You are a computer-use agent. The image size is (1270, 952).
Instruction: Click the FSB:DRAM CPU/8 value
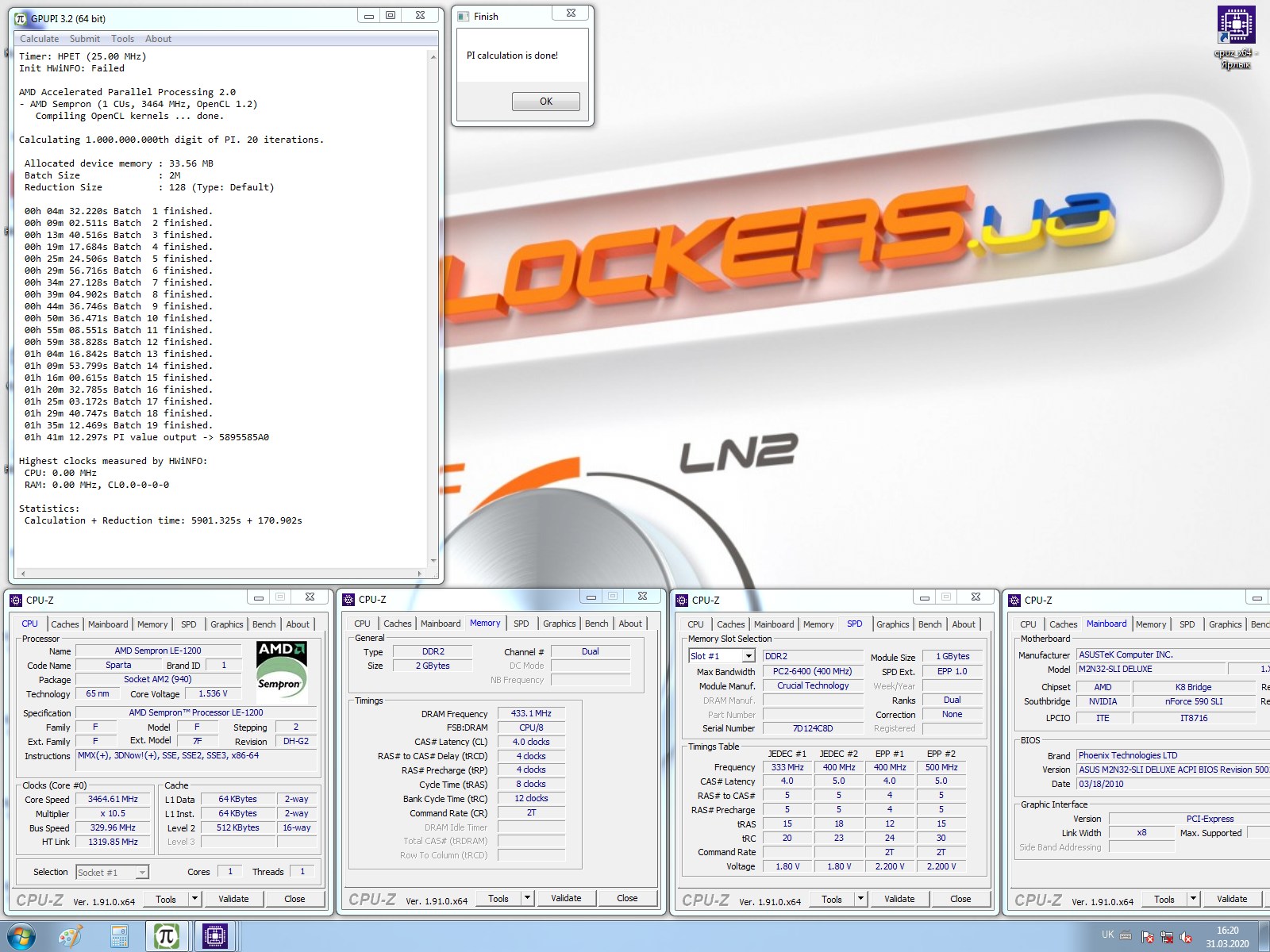coord(531,727)
